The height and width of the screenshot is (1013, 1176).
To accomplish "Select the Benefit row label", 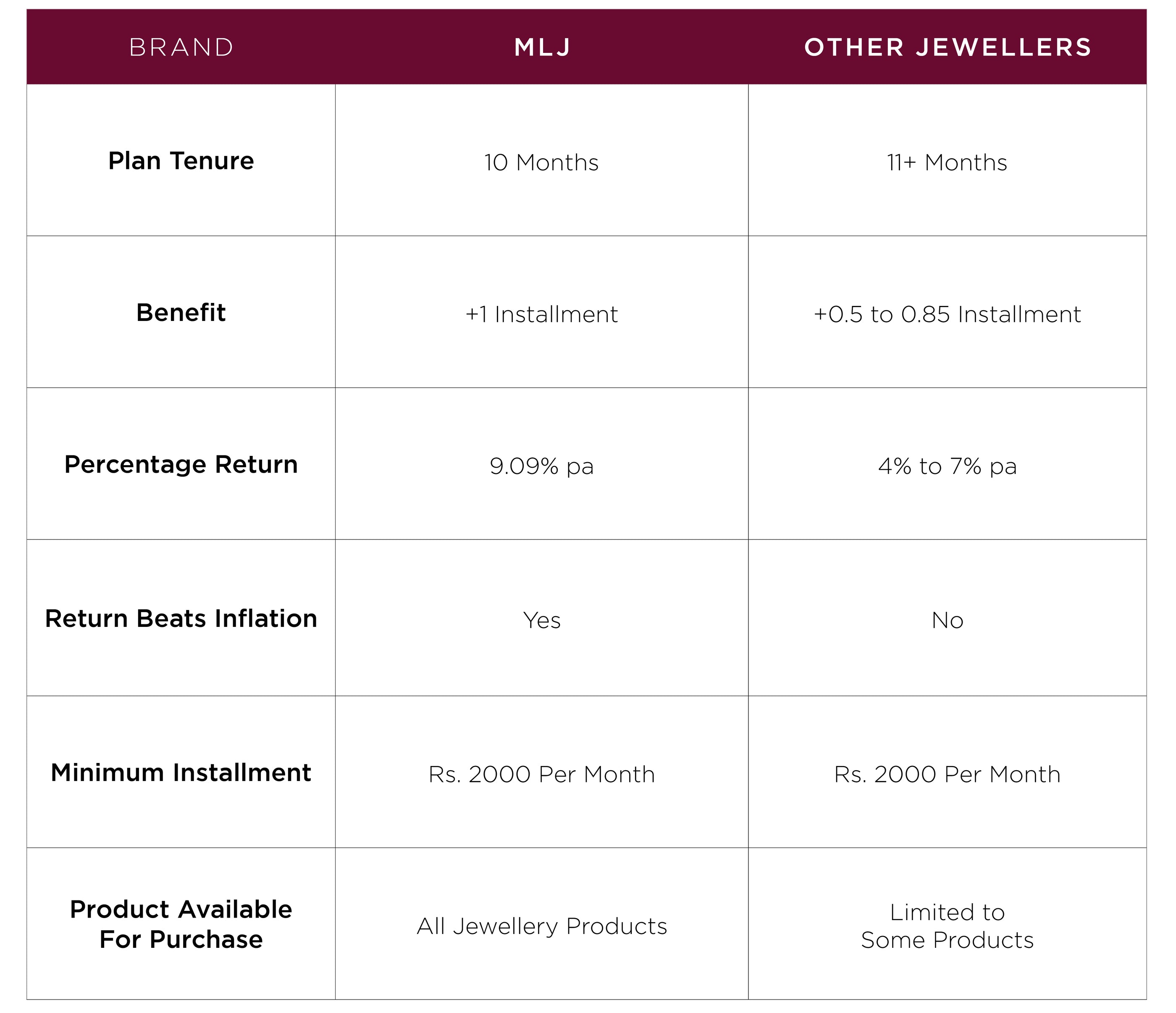I will [181, 312].
